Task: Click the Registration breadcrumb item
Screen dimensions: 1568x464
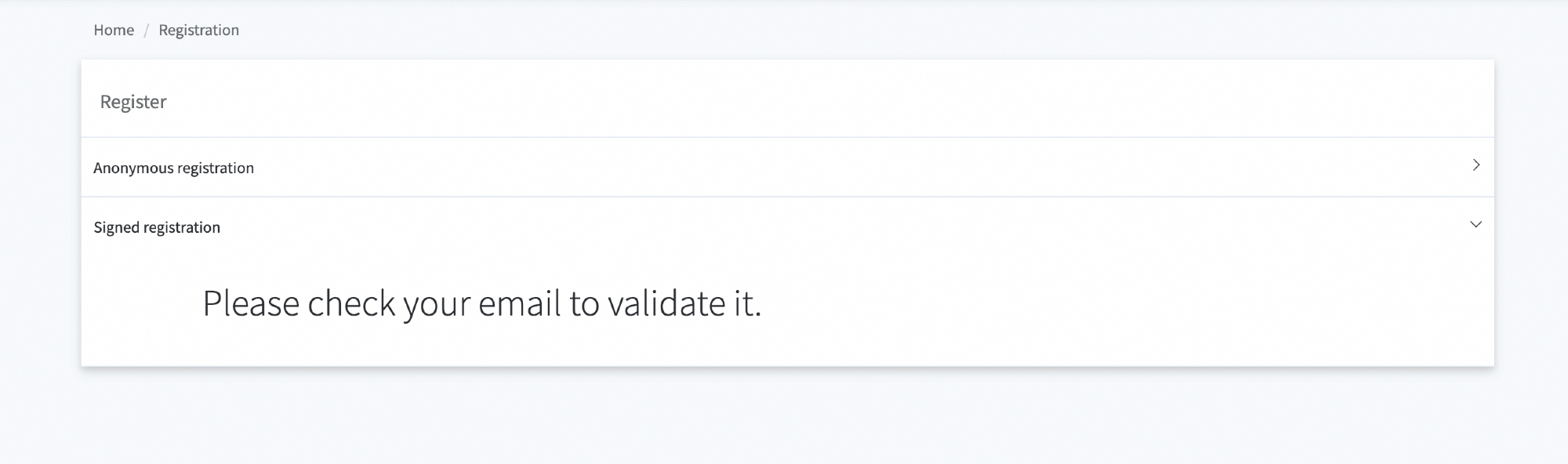Action: pos(198,30)
